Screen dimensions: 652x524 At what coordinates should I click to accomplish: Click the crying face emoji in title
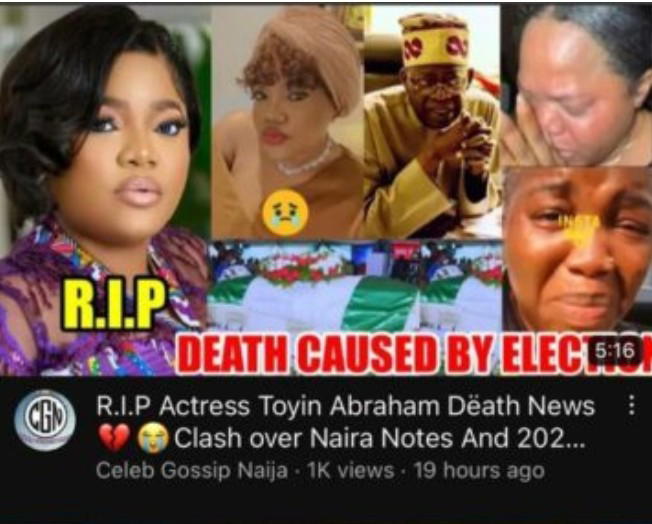pyautogui.click(x=153, y=438)
